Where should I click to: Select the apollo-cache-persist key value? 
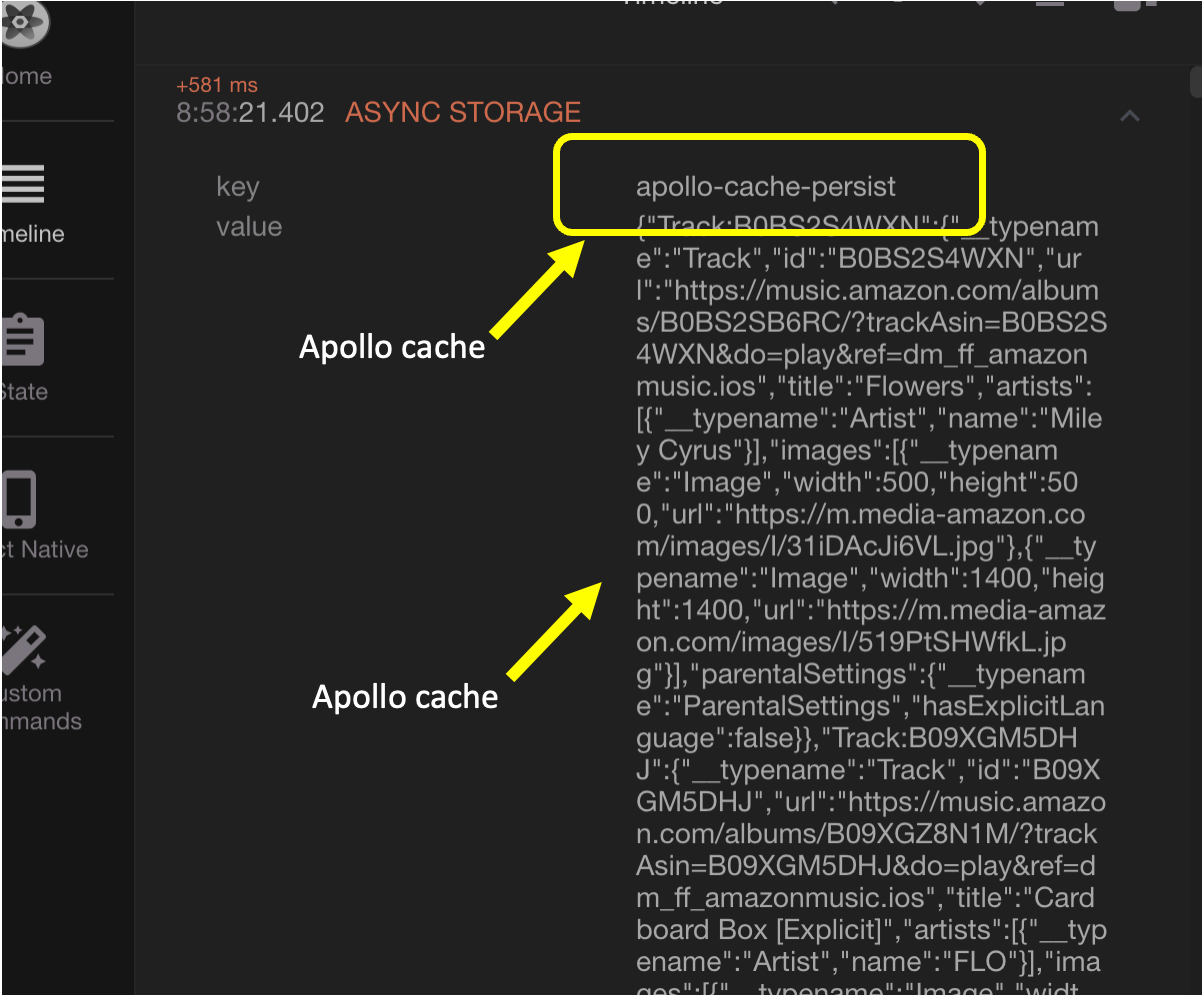pyautogui.click(x=766, y=187)
